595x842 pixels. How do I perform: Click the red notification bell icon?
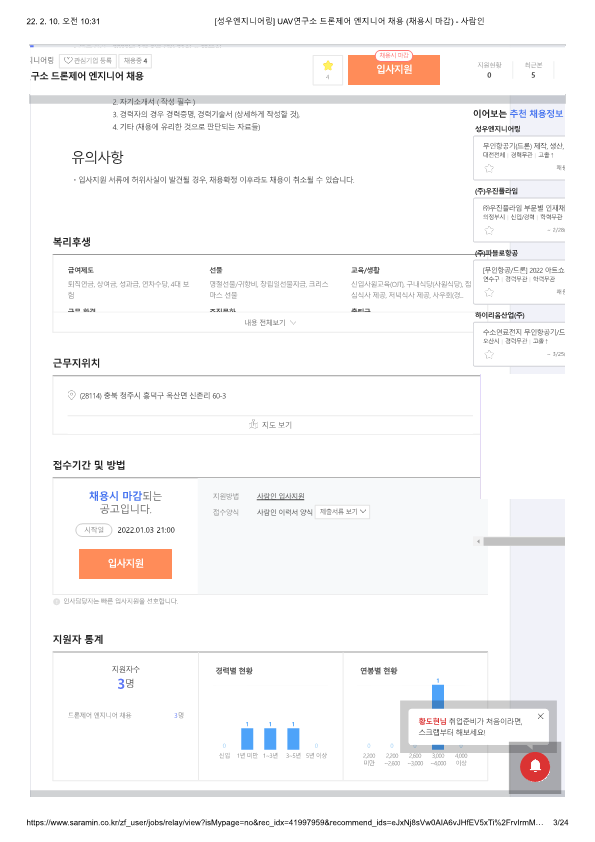click(535, 766)
